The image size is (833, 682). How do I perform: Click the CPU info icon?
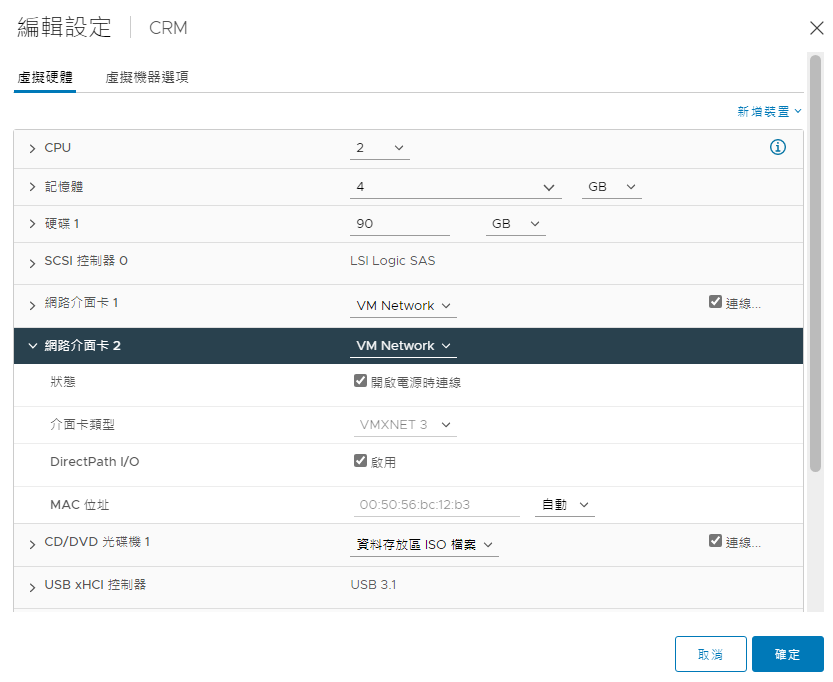pos(778,147)
